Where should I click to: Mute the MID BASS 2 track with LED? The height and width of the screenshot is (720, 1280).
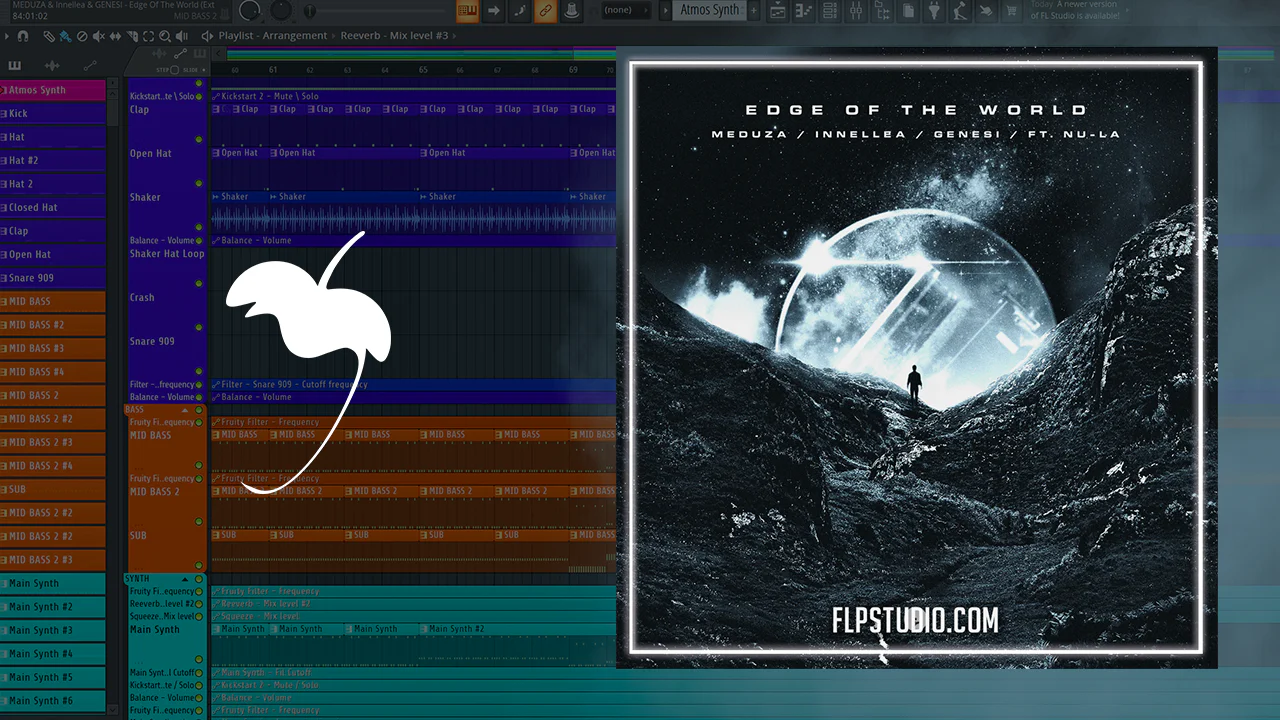(x=199, y=523)
